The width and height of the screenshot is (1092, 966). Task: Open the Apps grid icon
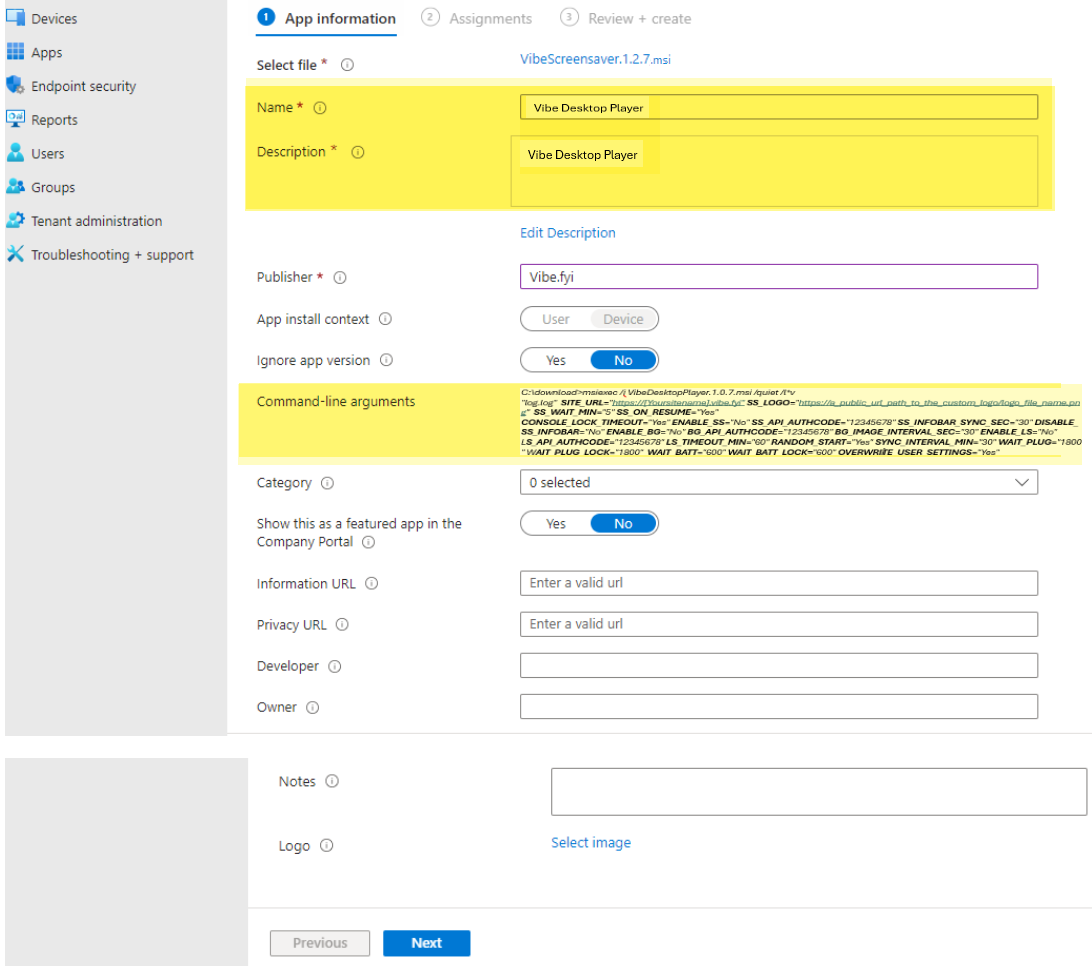(15, 52)
